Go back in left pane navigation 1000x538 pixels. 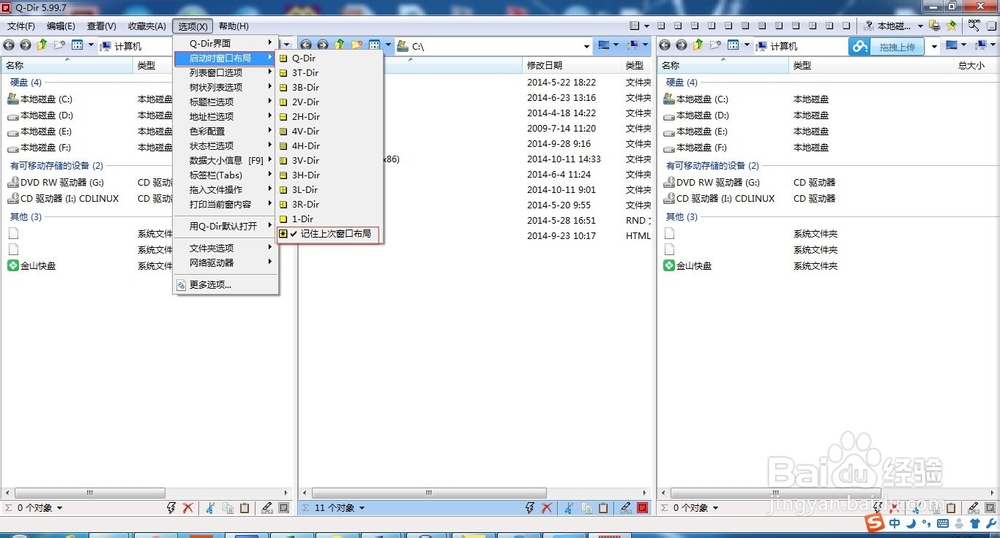pyautogui.click(x=9, y=45)
